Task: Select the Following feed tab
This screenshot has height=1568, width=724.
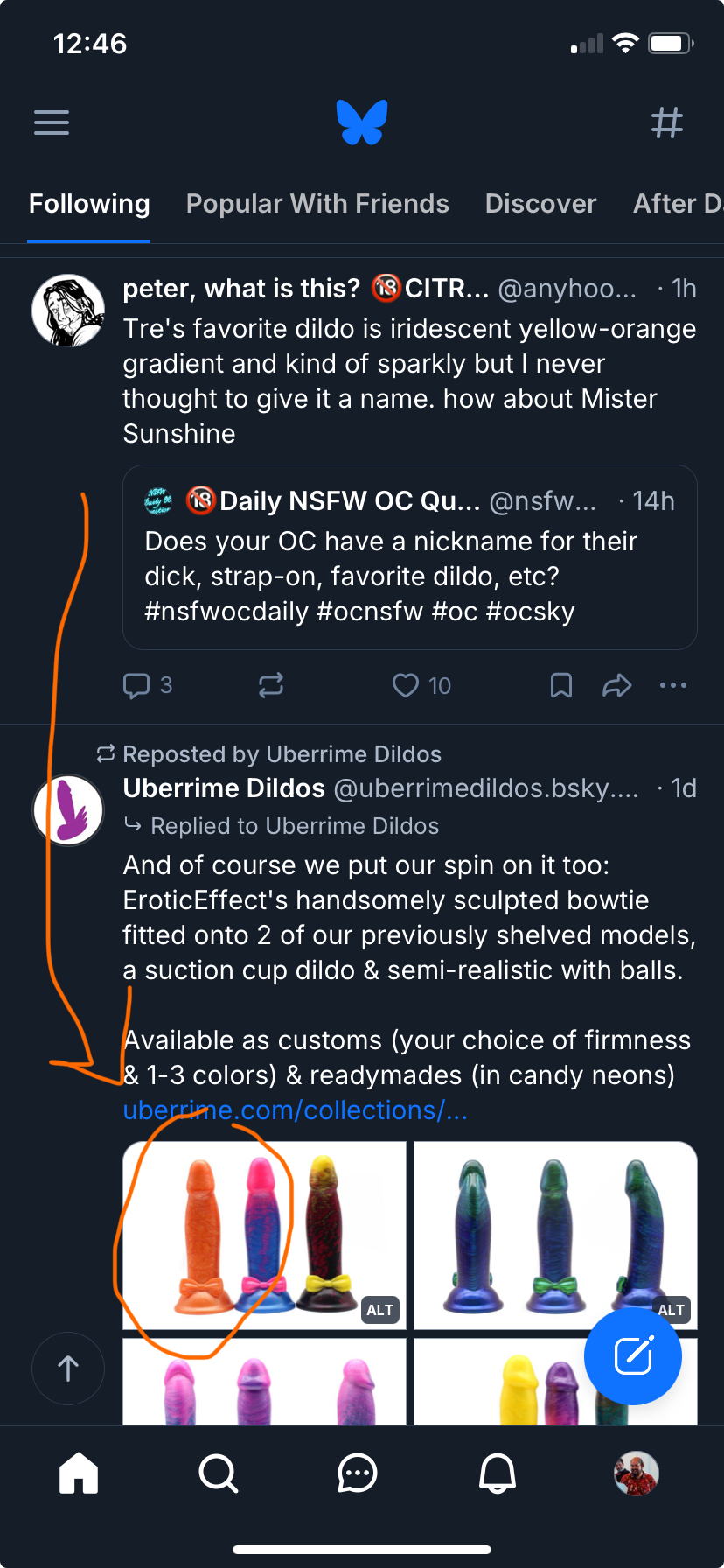Action: pos(89,204)
